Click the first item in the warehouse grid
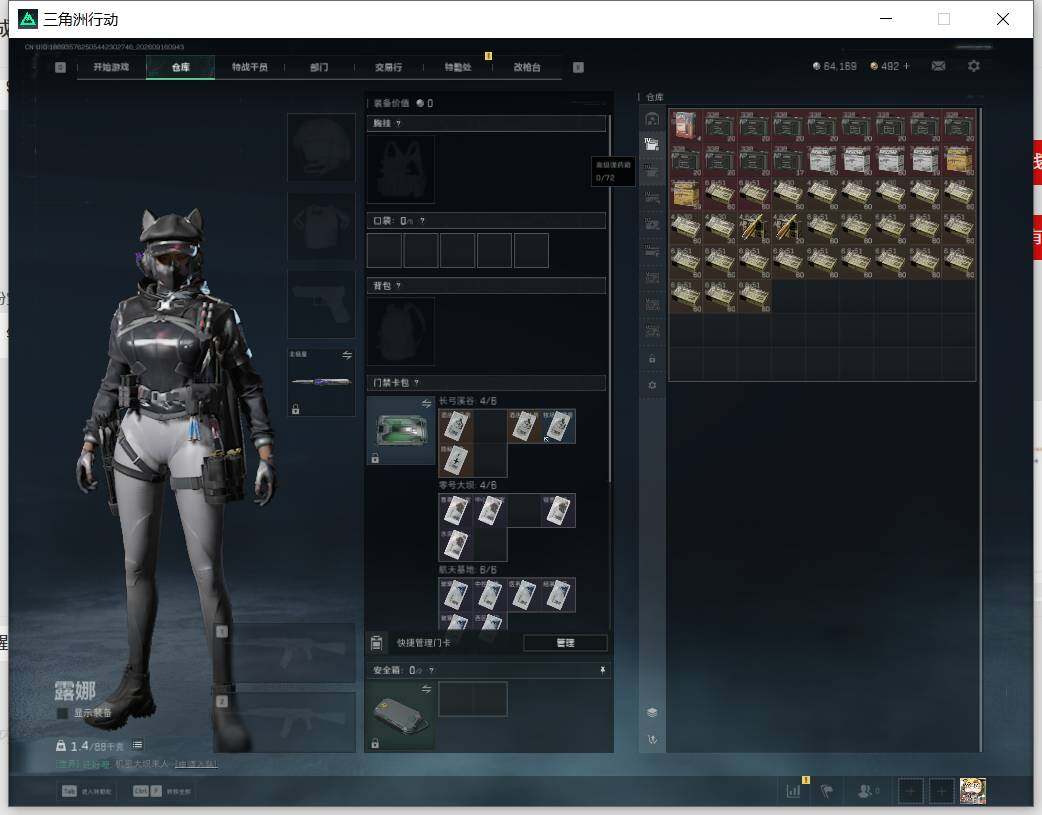1042x815 pixels. tap(686, 126)
